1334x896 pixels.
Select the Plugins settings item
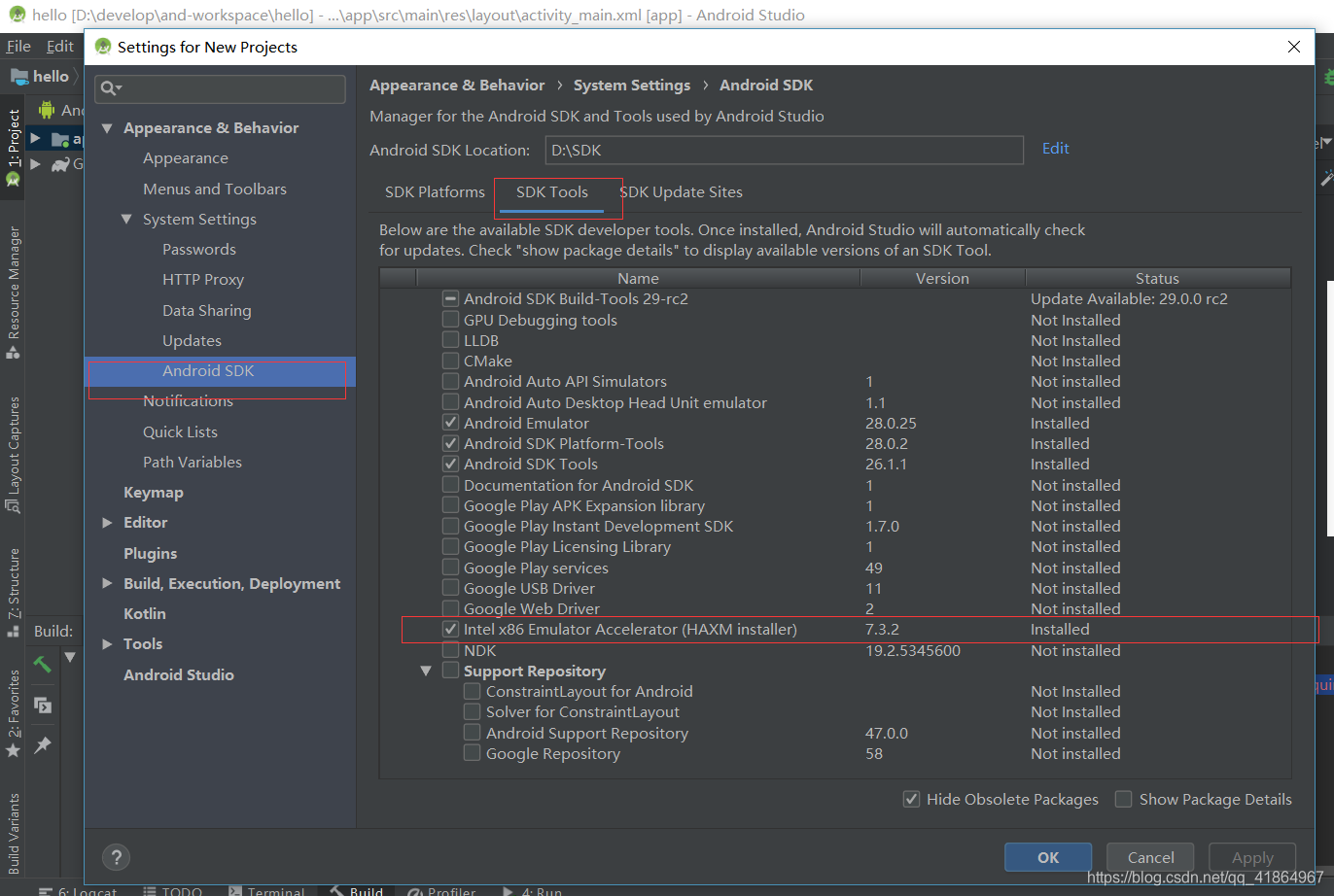tap(151, 553)
